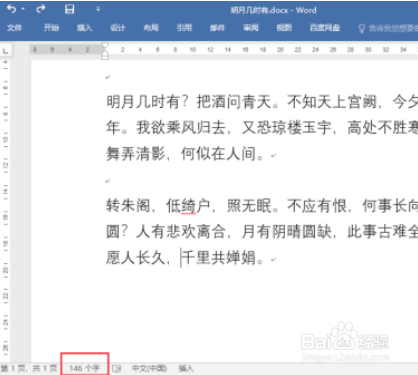Open the Customize Quick Access Toolbar dropdown
This screenshot has height=375, width=418.
(98, 9)
